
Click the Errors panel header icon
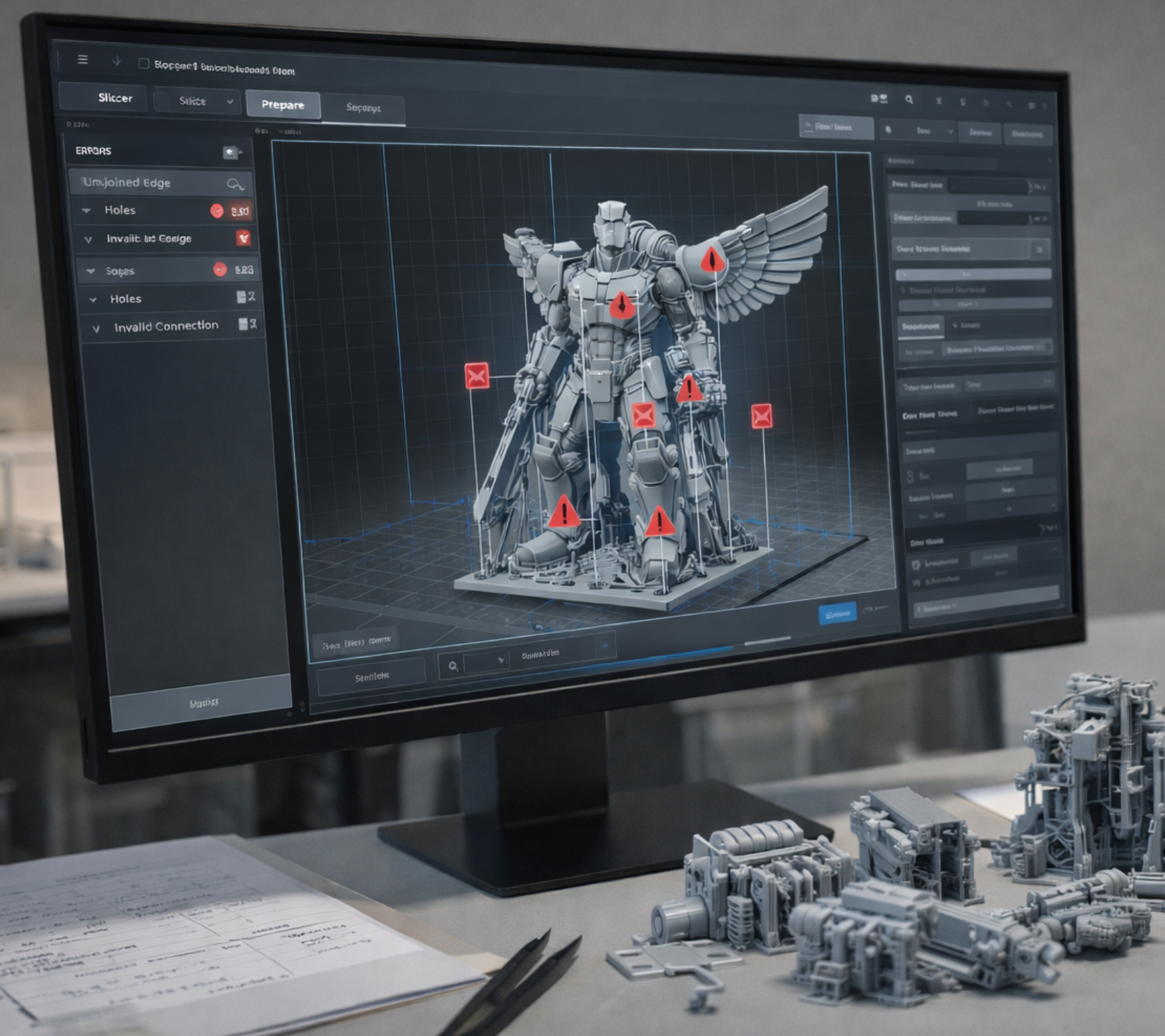(231, 153)
